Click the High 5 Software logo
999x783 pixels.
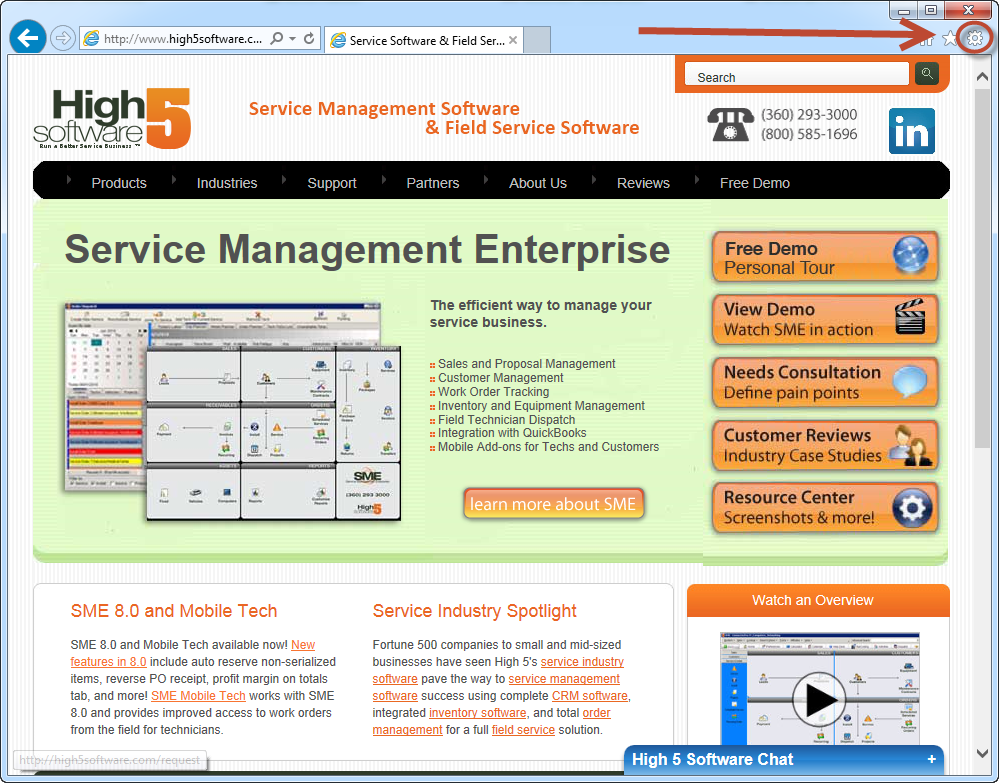point(112,119)
